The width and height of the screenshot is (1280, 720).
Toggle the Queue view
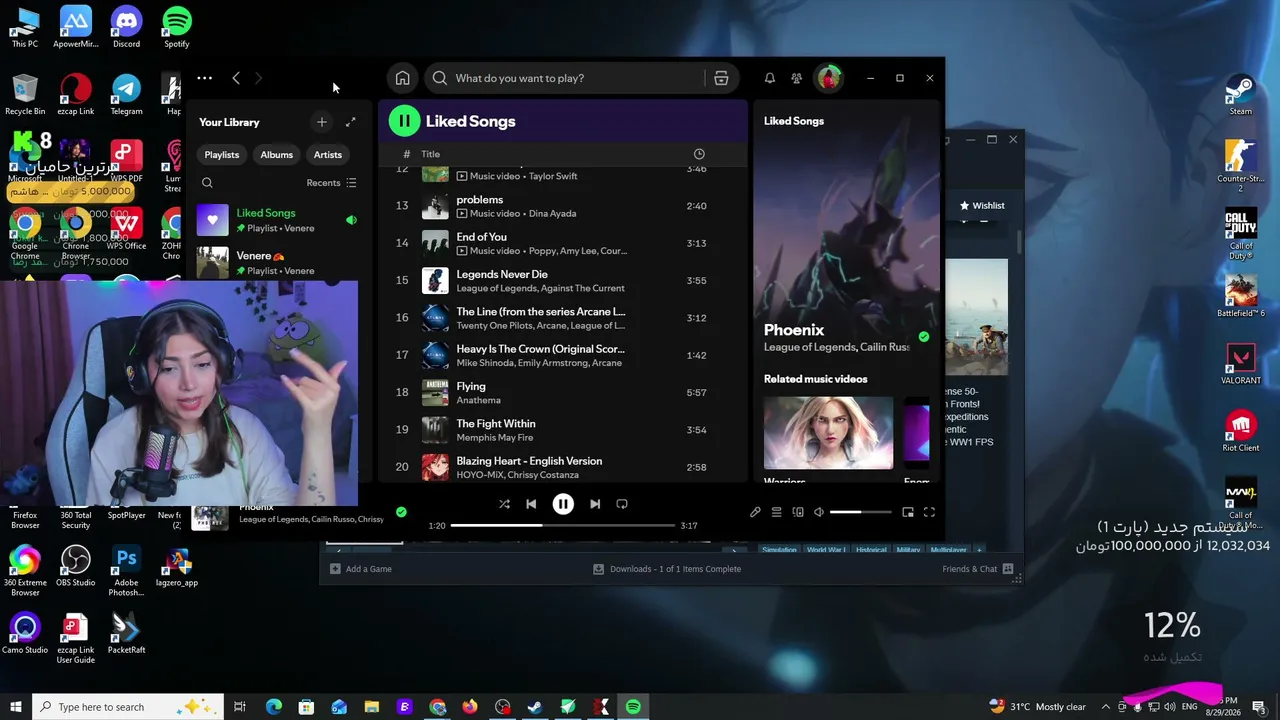point(776,512)
